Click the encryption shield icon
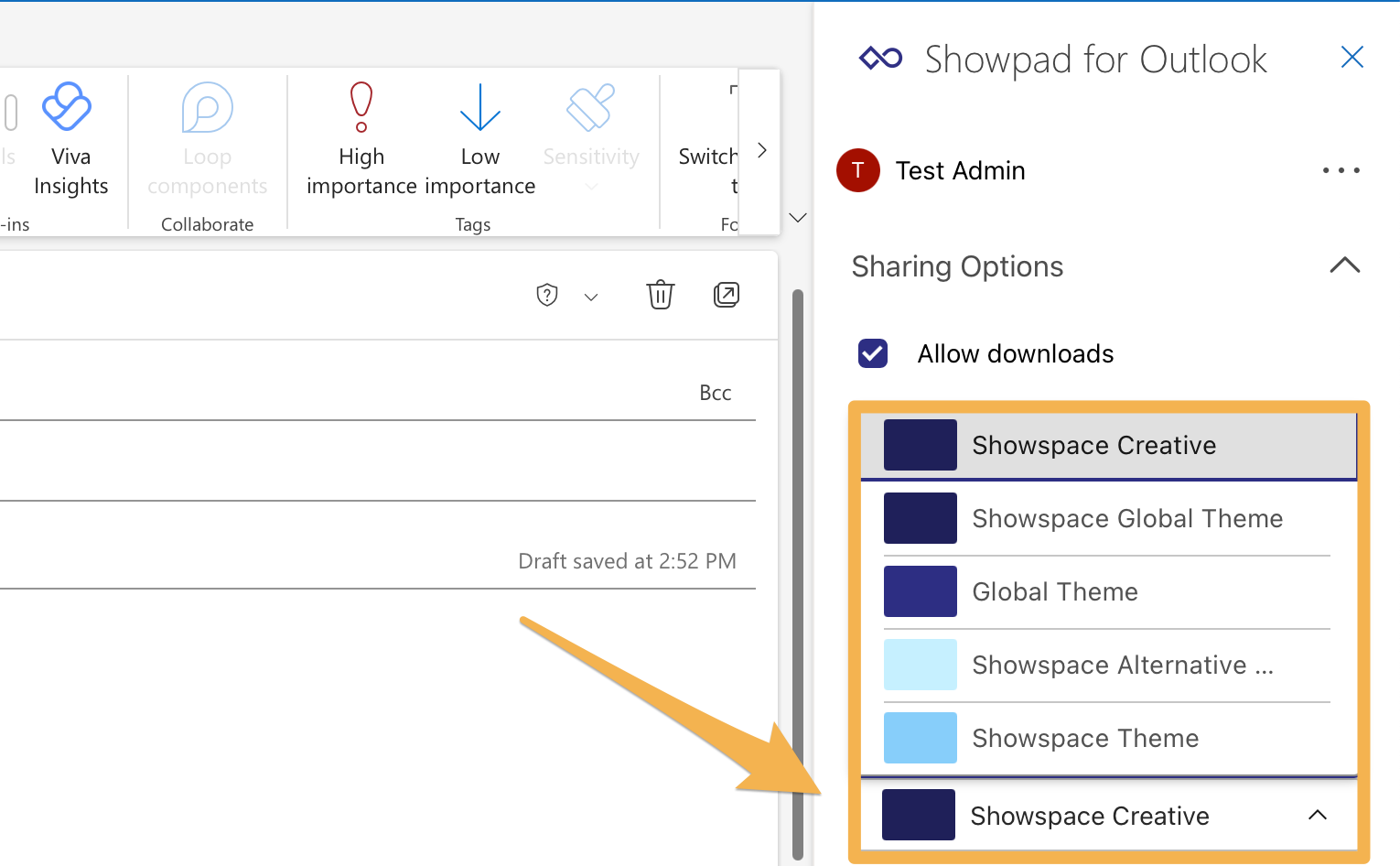 click(x=547, y=295)
